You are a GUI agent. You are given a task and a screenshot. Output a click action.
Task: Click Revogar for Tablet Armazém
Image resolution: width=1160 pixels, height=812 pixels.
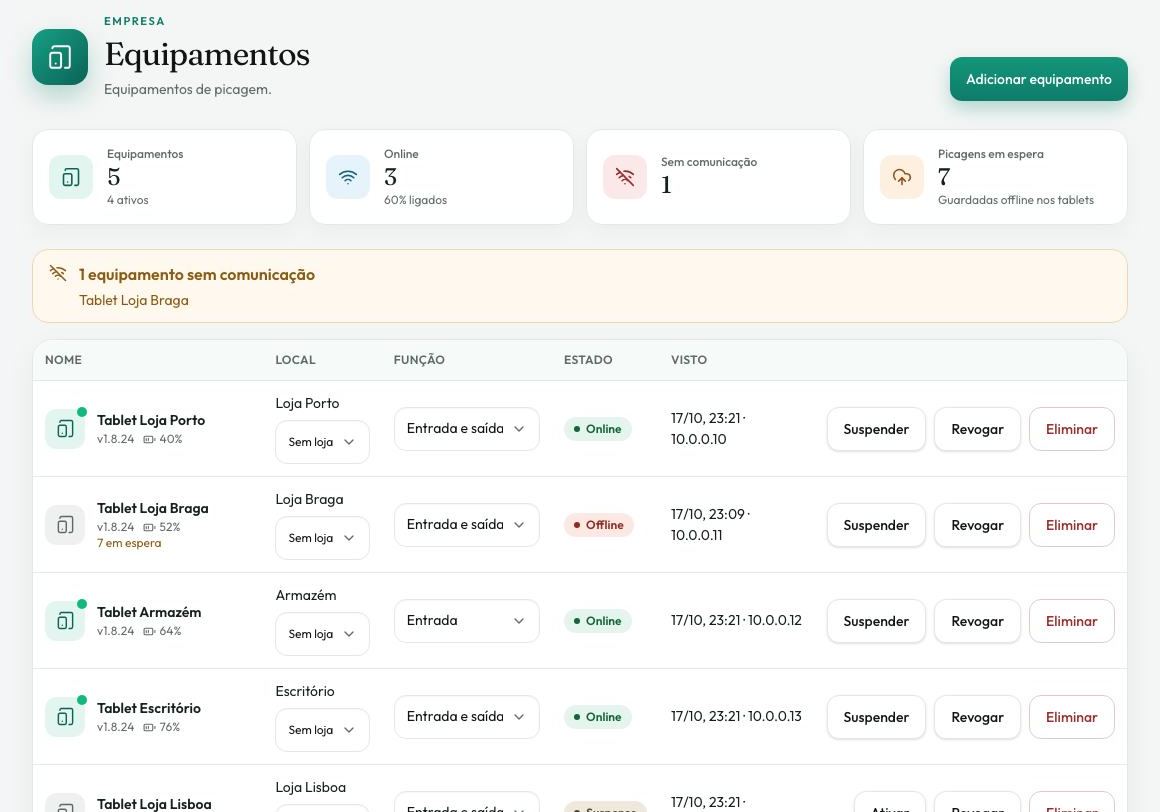pos(977,621)
